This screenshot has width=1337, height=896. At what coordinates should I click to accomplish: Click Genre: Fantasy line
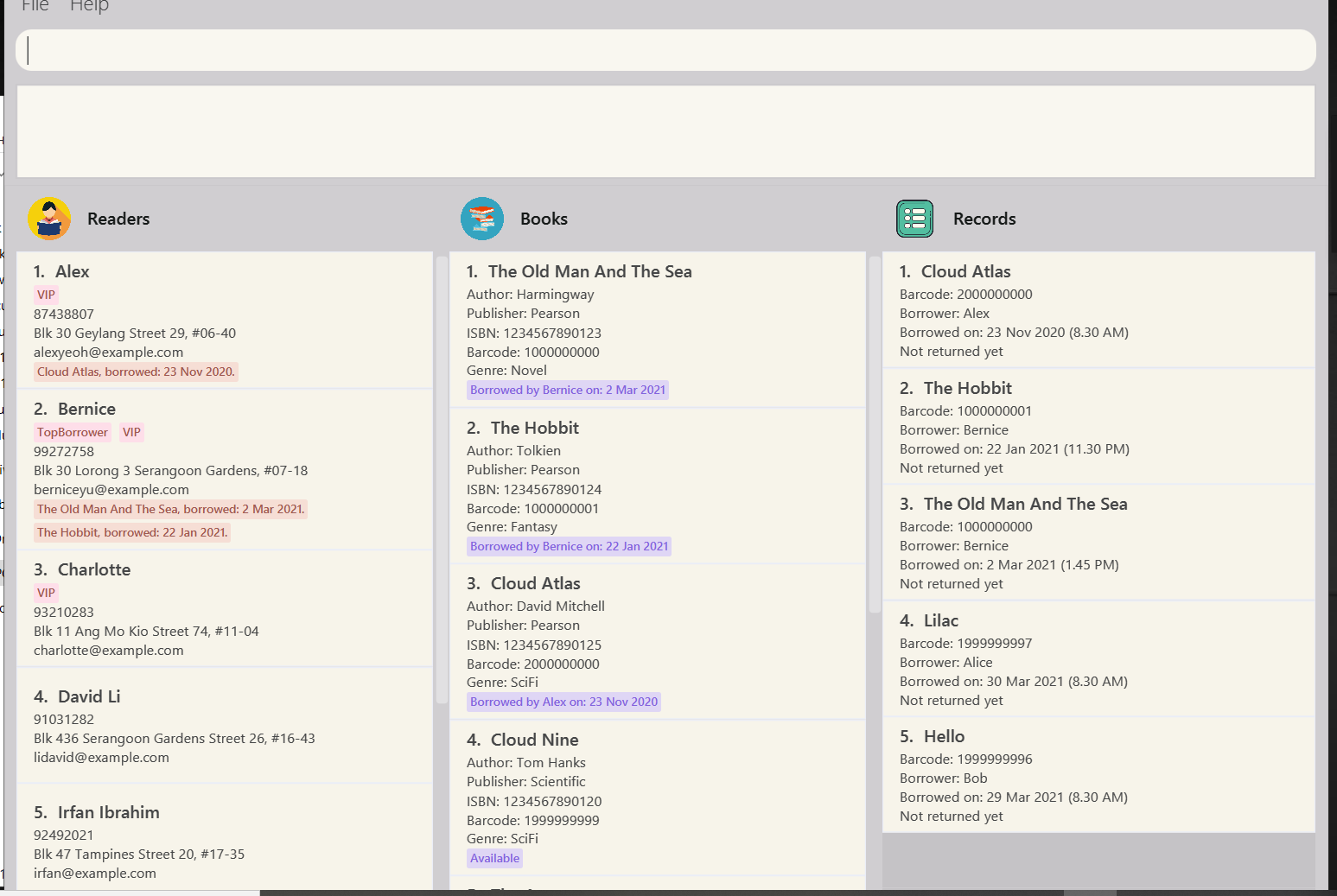(512, 526)
